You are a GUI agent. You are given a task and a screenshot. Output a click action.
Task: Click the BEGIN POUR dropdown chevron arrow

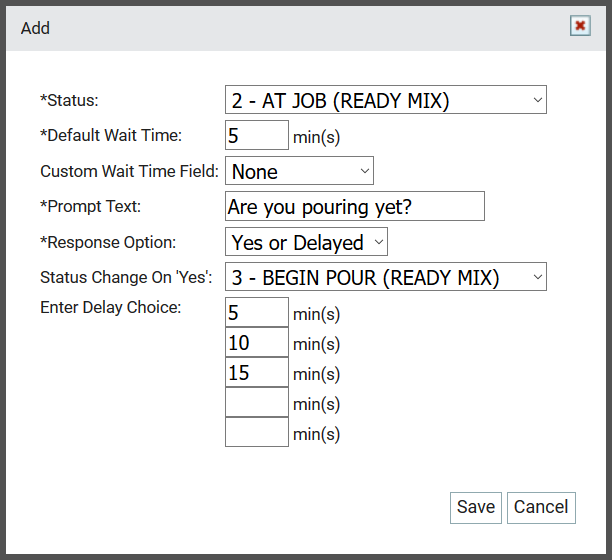(537, 277)
